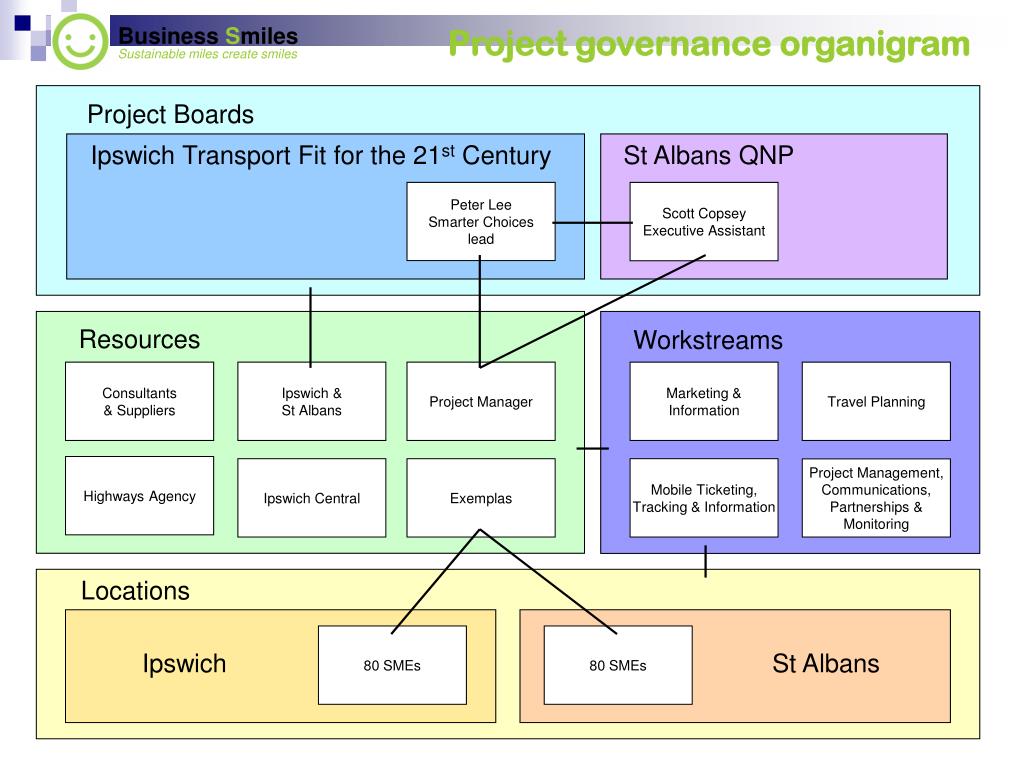Click the 'Ipswich' location label

(184, 664)
